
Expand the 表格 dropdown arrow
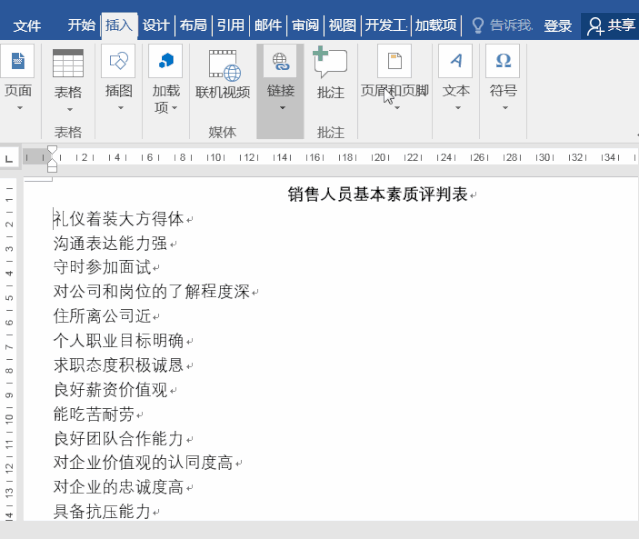[70, 109]
